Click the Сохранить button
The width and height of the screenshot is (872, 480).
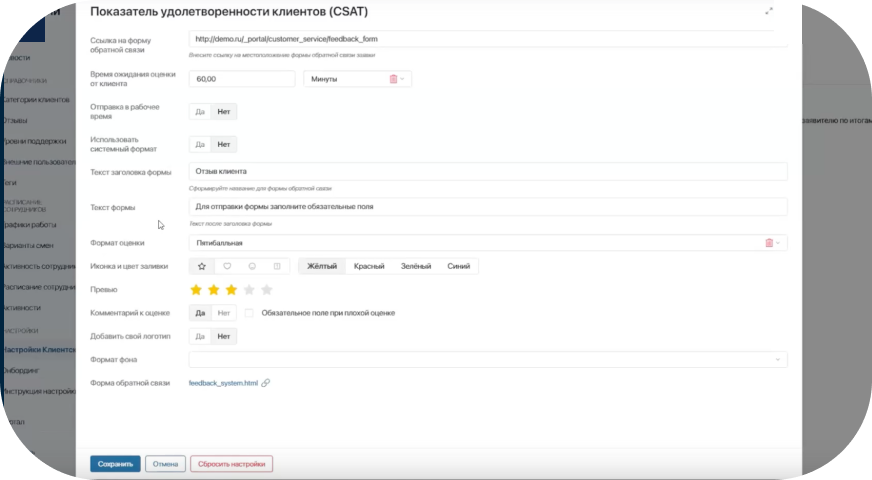coord(115,464)
